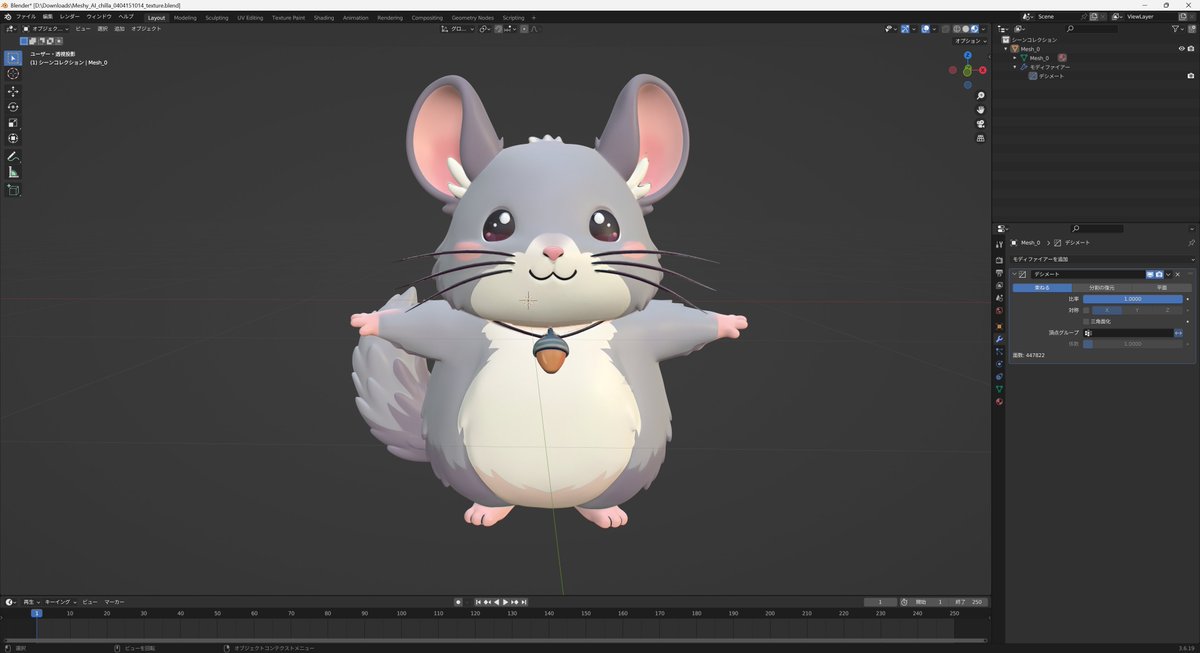This screenshot has height=653, width=1200.
Task: Select the Add Cube tool
Action: pyautogui.click(x=13, y=190)
